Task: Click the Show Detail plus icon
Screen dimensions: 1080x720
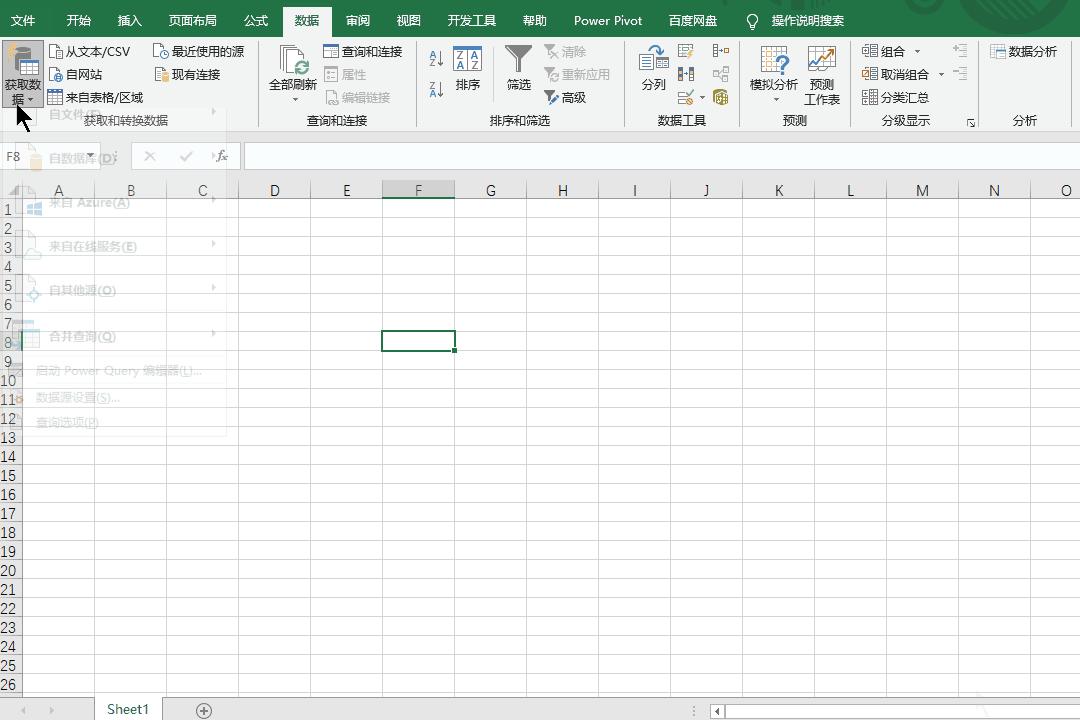Action: point(960,51)
